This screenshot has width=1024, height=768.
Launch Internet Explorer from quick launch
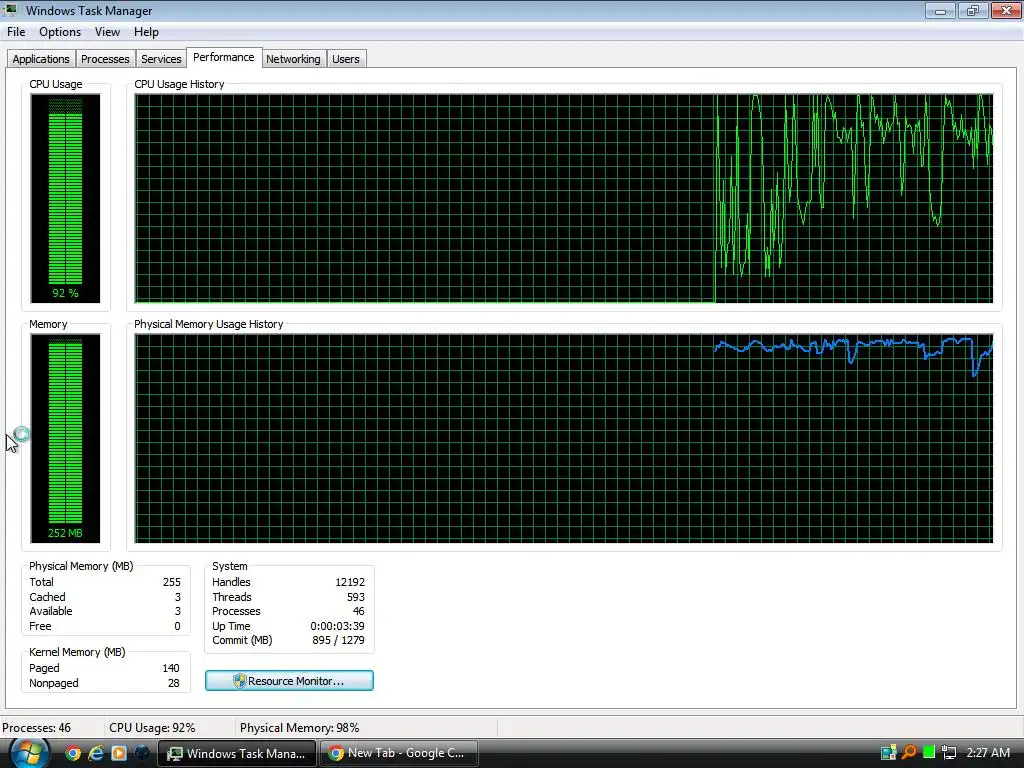96,753
